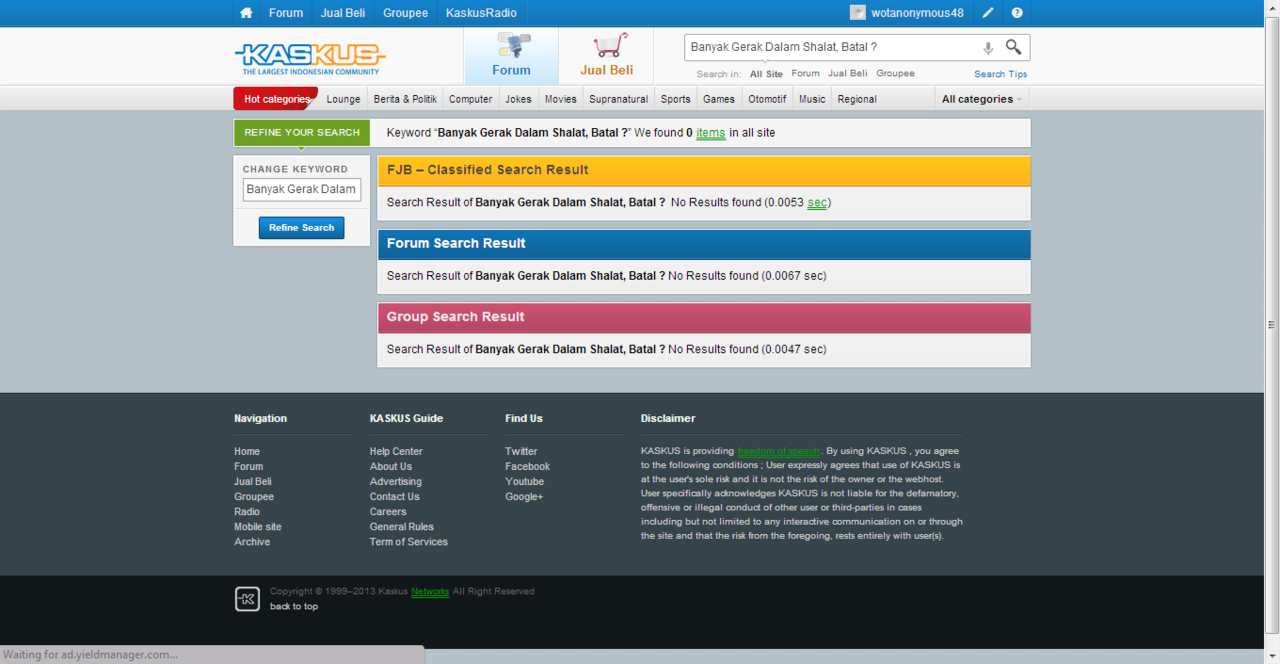1280x664 pixels.
Task: Open Computer category
Action: coord(470,99)
